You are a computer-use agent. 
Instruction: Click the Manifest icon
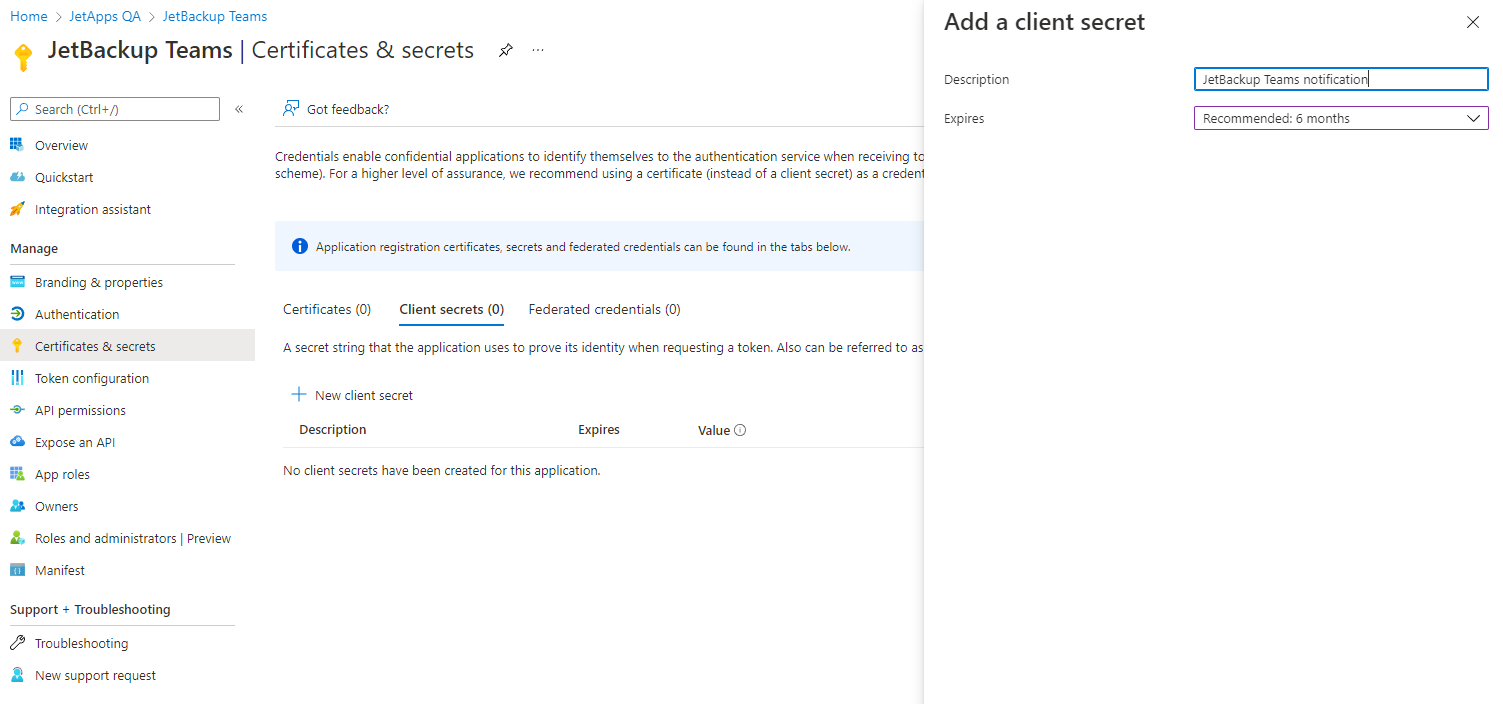[17, 570]
